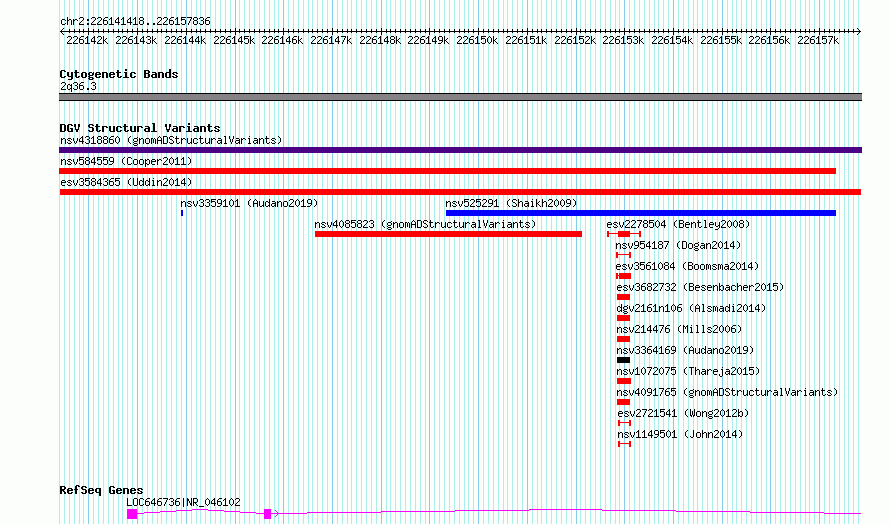Click the left arrowhead of the ruler
Viewport: 890px width, 524px height.
tap(62, 32)
